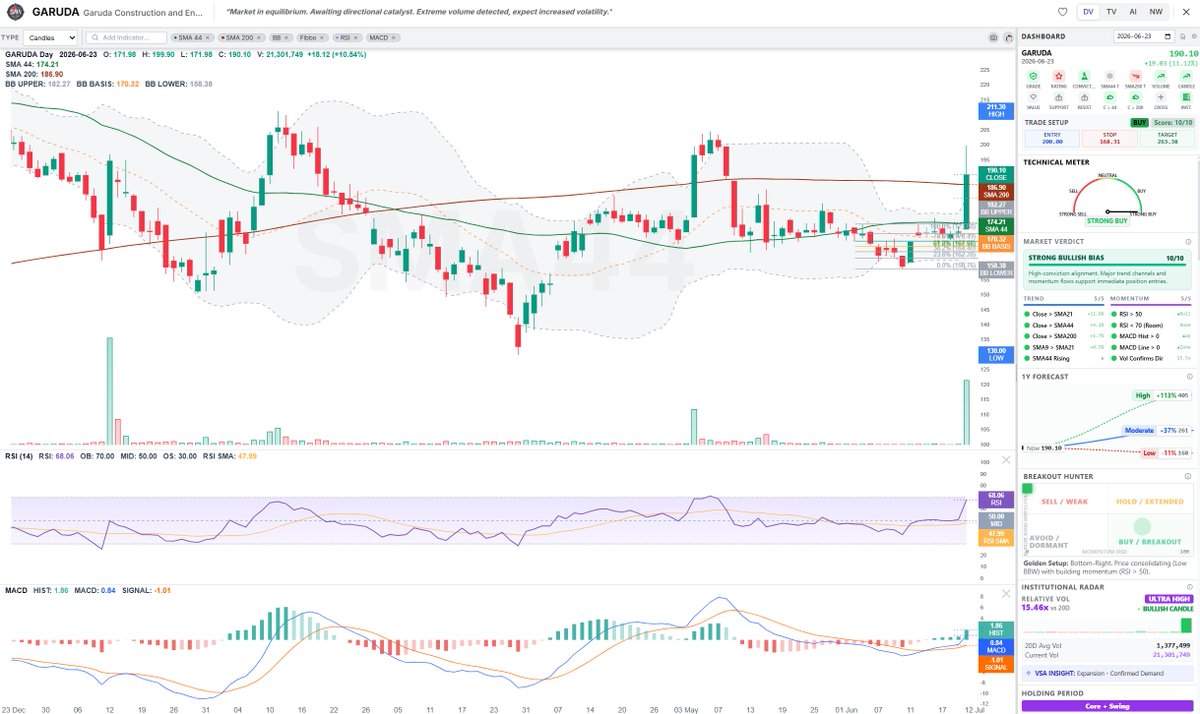This screenshot has height=714, width=1200.
Task: Open the GRADE shield indicator
Action: point(1033,76)
